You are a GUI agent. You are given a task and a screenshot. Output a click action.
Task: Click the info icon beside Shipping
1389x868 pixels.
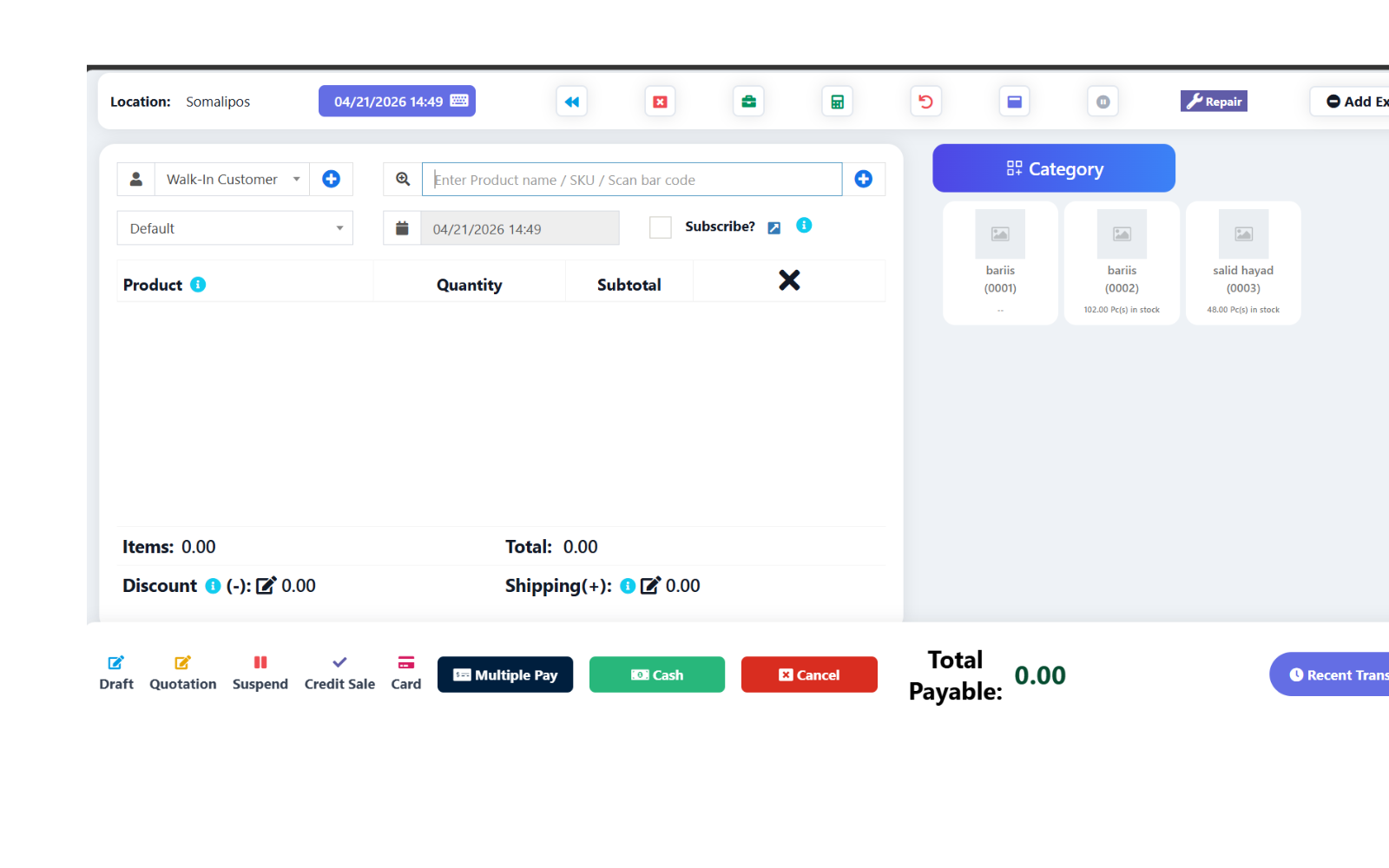(628, 586)
